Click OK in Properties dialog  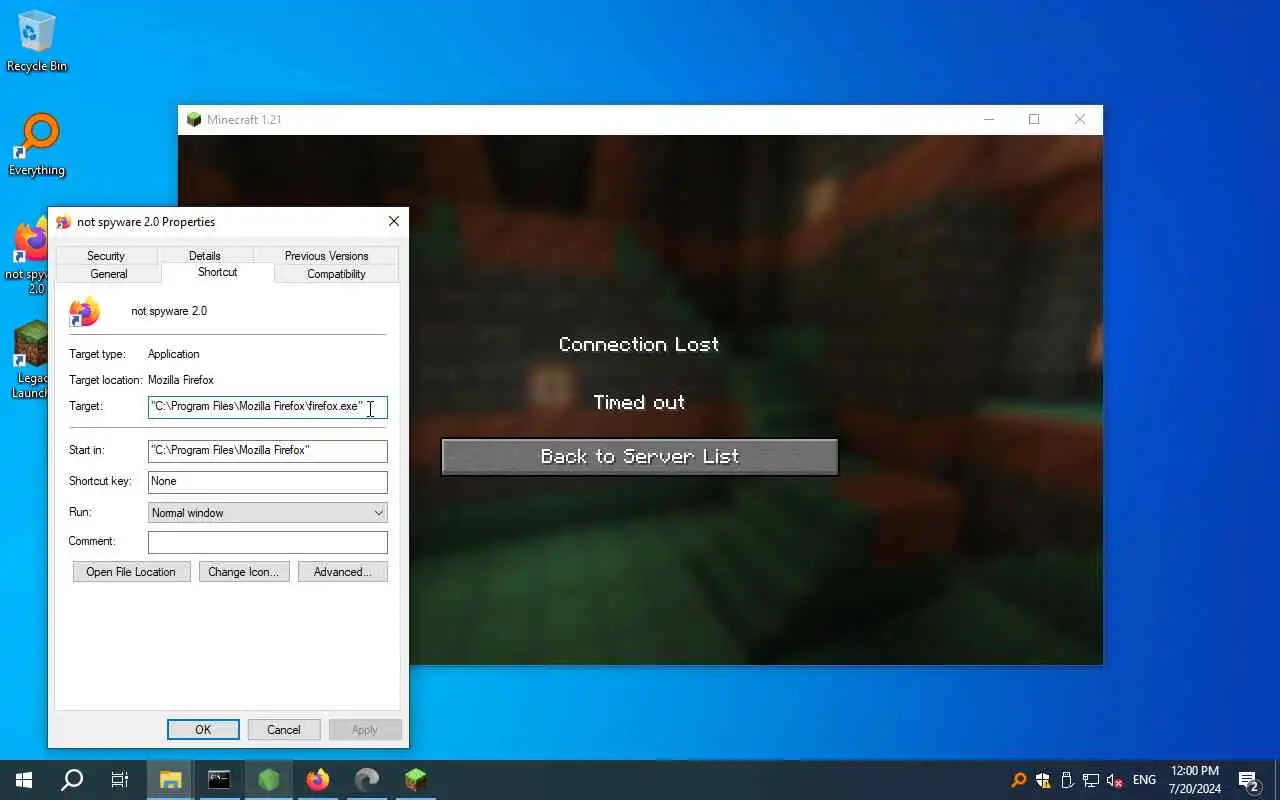click(203, 730)
